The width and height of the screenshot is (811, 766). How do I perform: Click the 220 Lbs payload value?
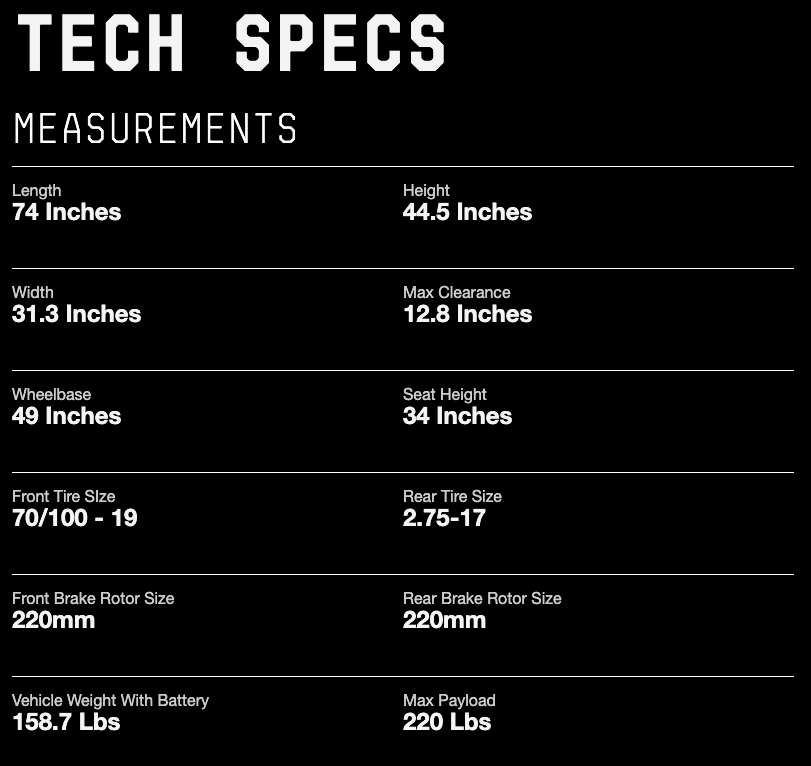click(447, 722)
